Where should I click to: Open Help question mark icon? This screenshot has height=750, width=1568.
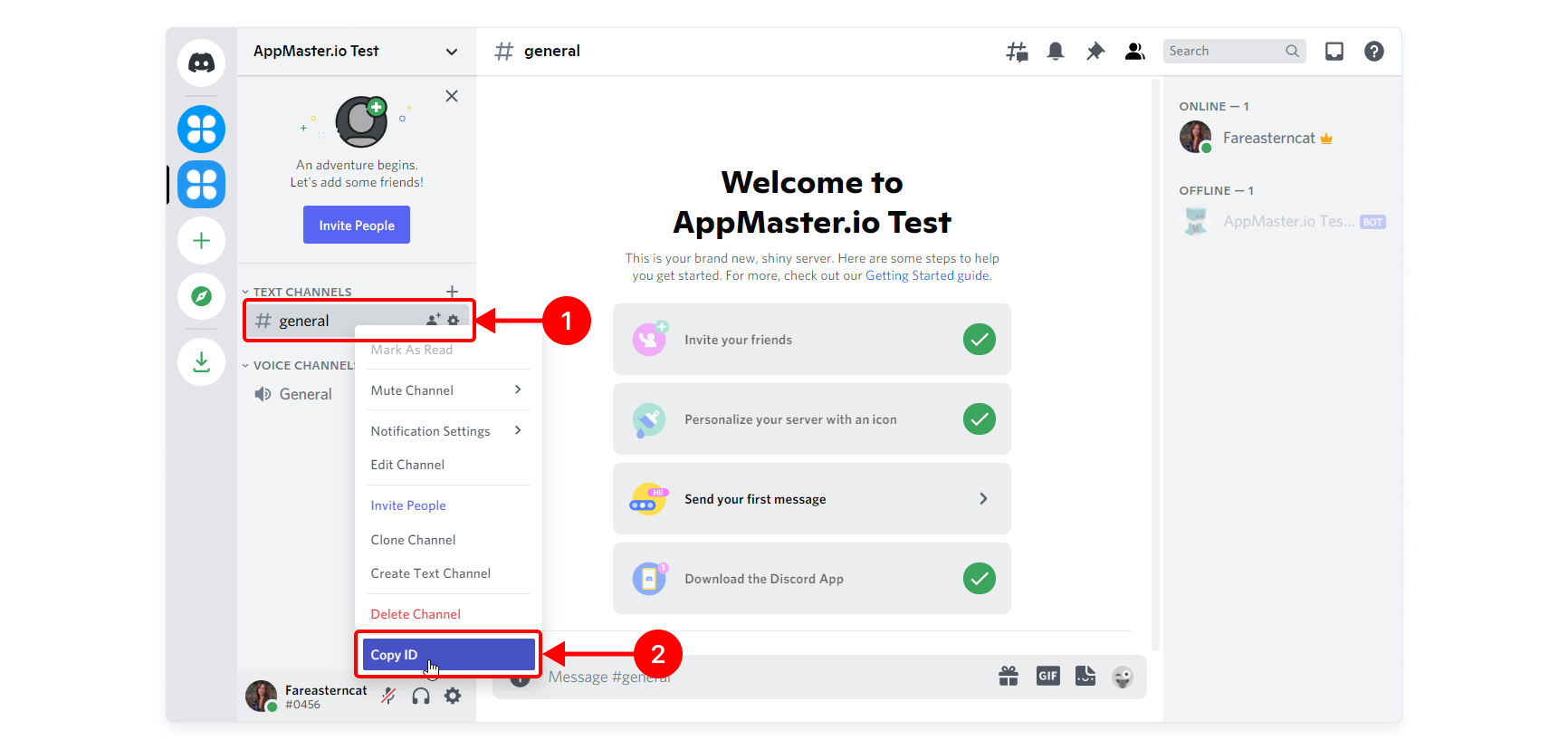[1374, 52]
